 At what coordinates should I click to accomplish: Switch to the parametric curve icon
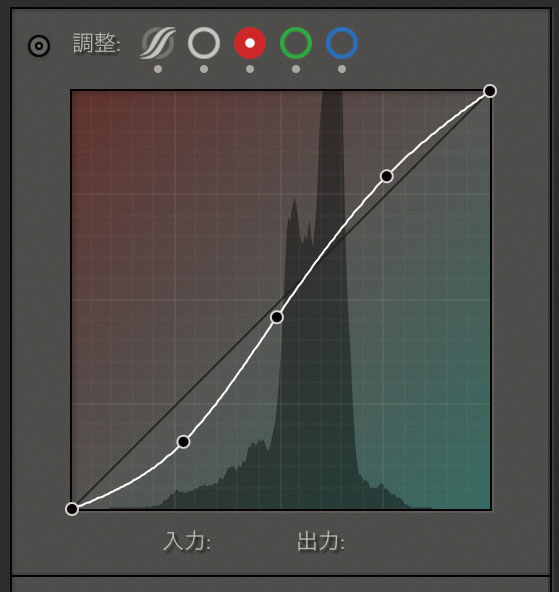pyautogui.click(x=158, y=43)
